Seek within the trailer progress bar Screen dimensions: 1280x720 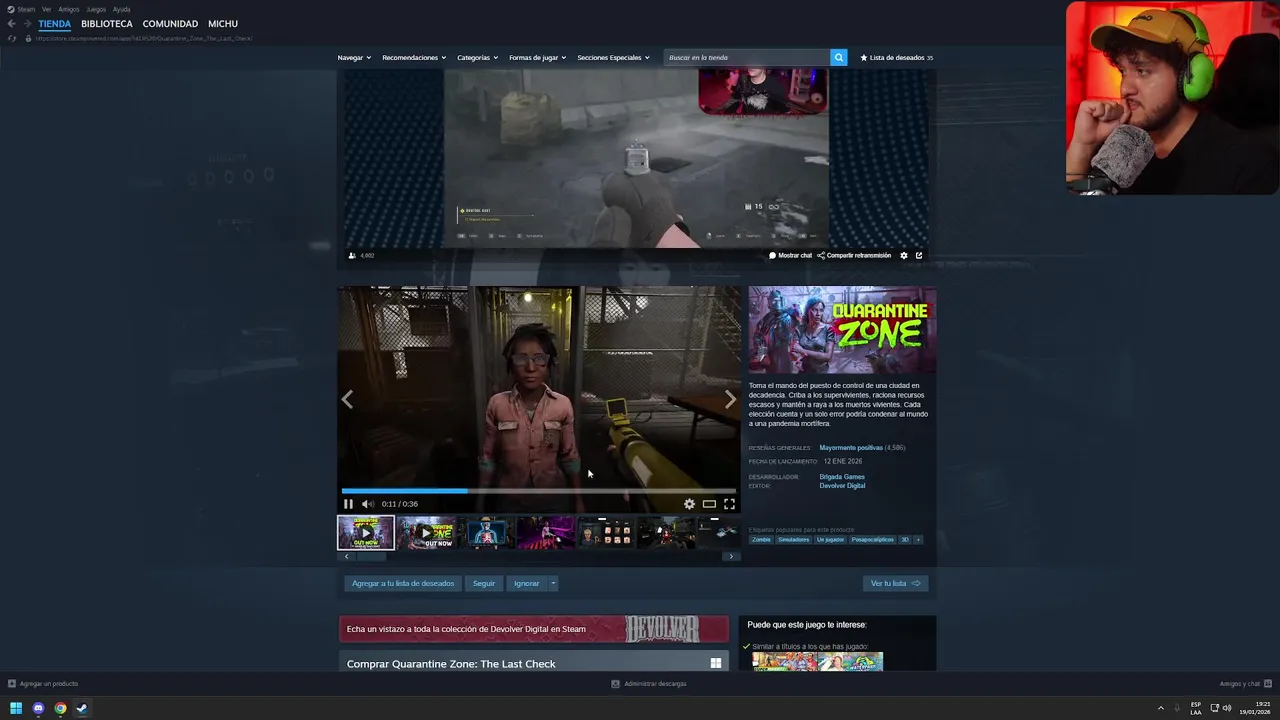pyautogui.click(x=539, y=491)
